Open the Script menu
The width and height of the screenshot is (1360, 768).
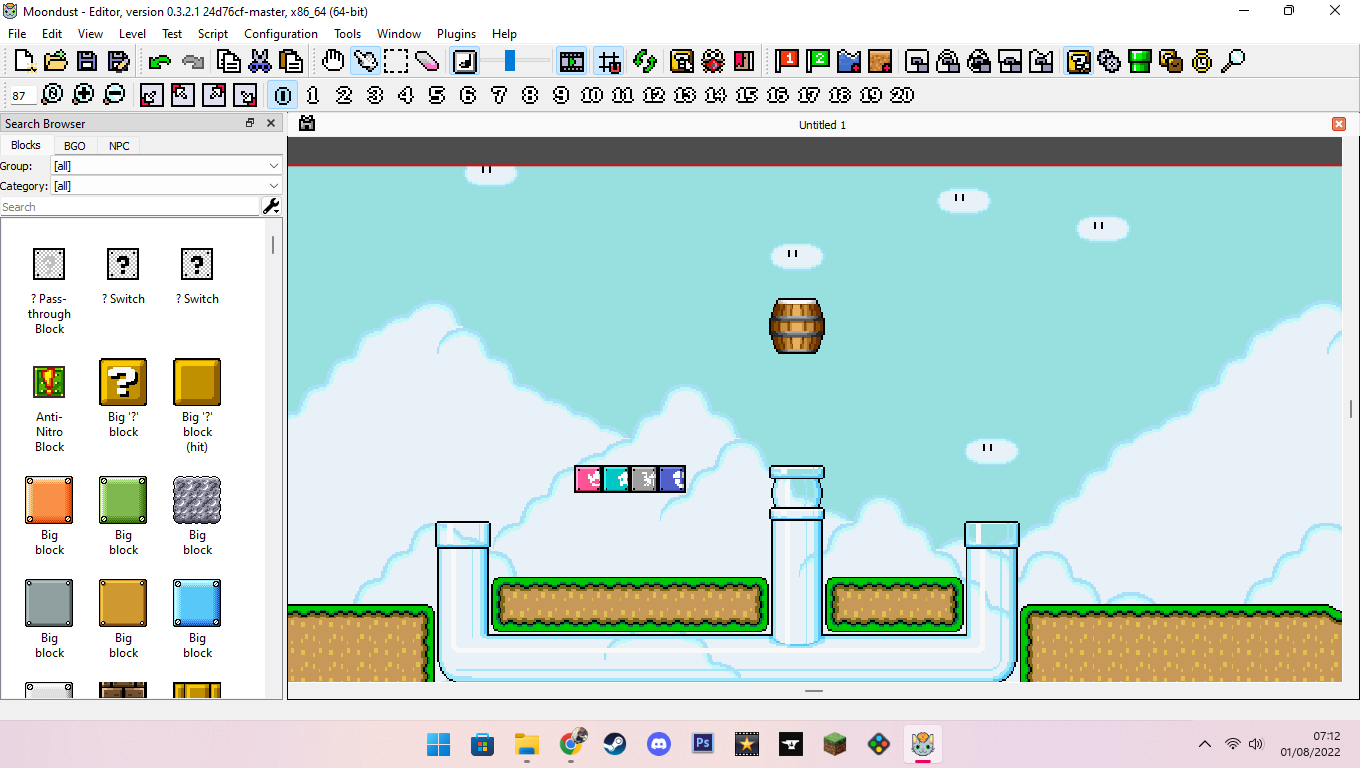point(213,33)
